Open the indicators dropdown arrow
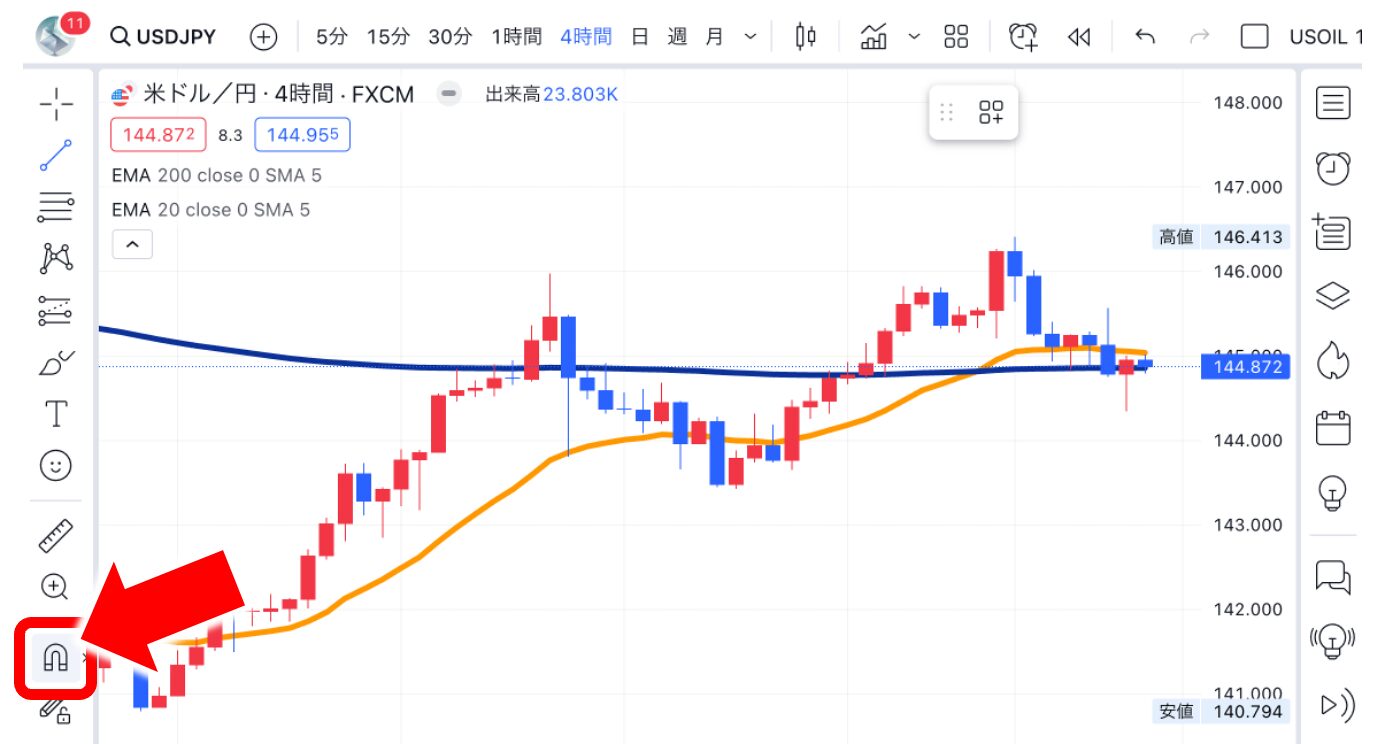1386x744 pixels. pyautogui.click(x=914, y=37)
